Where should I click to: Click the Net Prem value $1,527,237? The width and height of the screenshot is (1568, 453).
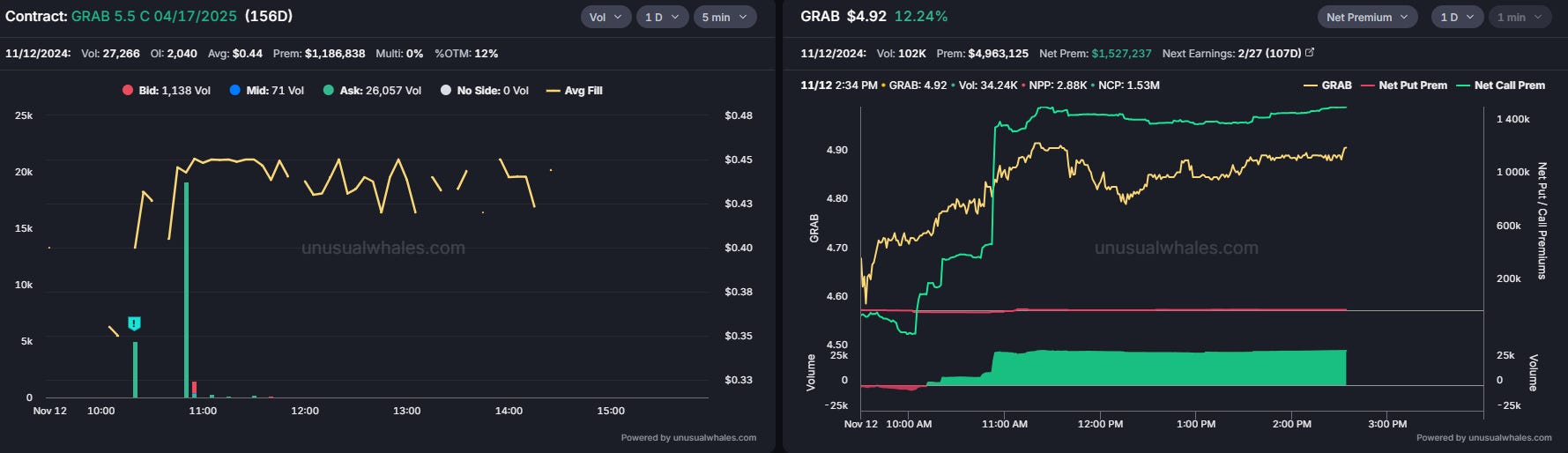pos(1121,54)
